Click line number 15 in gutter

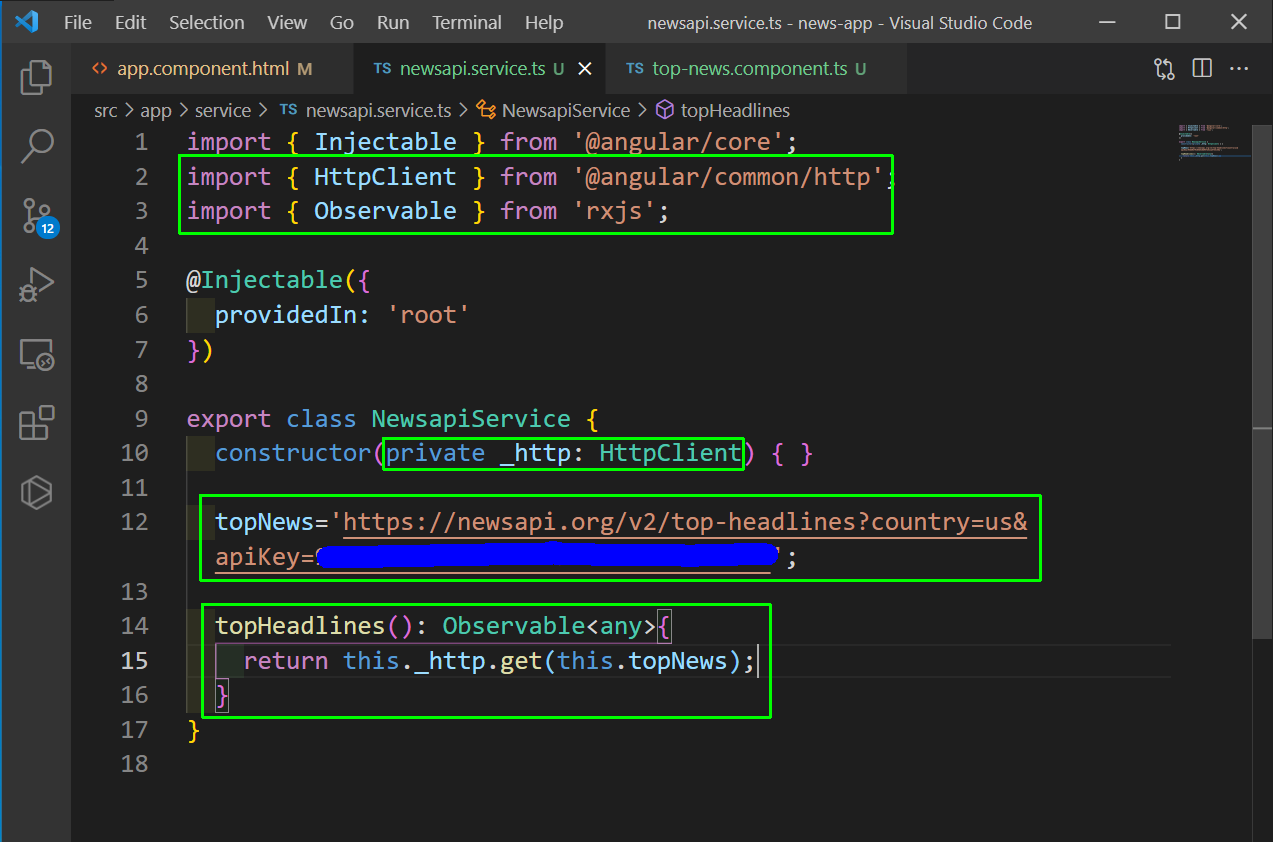[134, 660]
